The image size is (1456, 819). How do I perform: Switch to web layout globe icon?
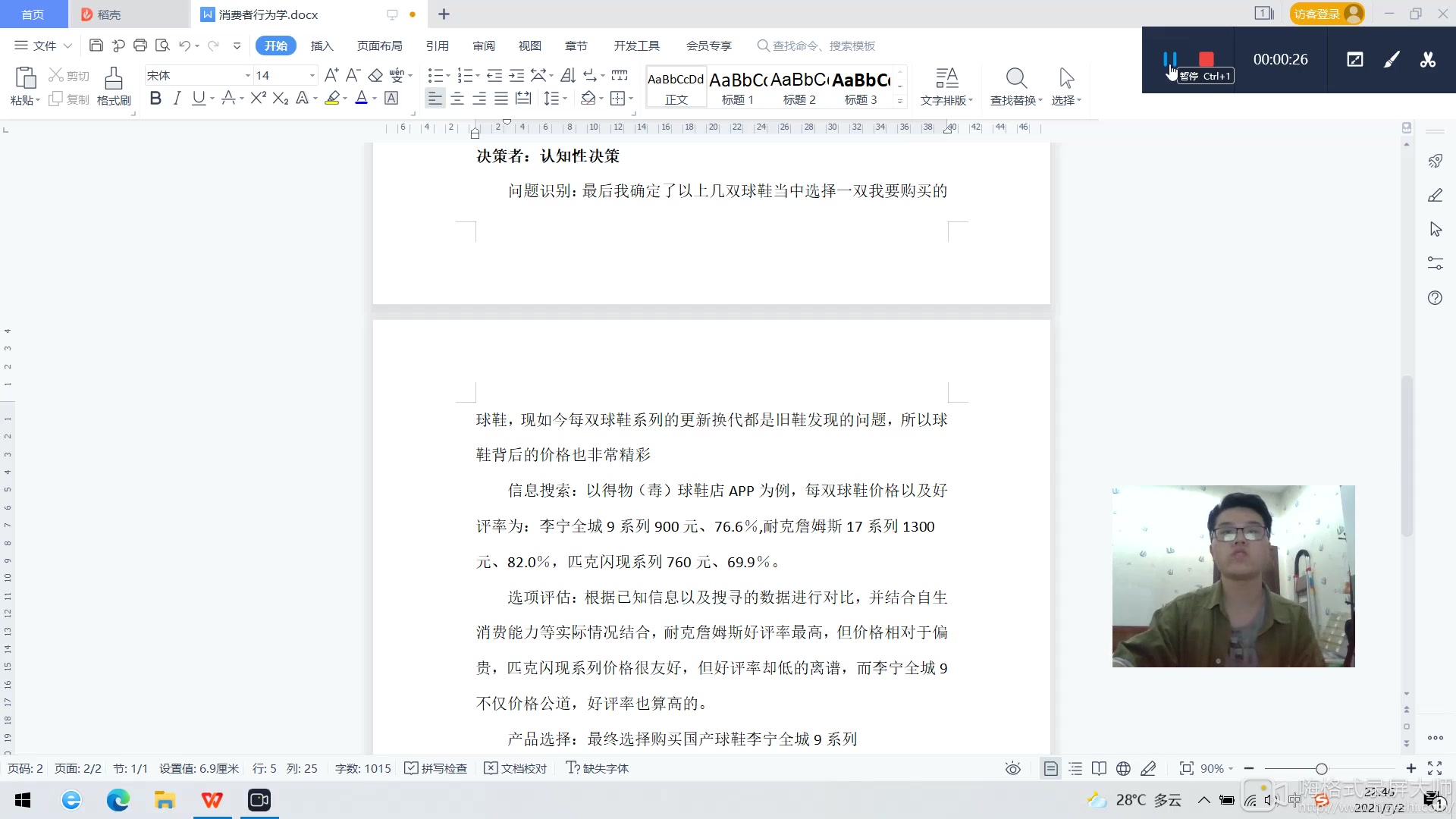(1123, 768)
